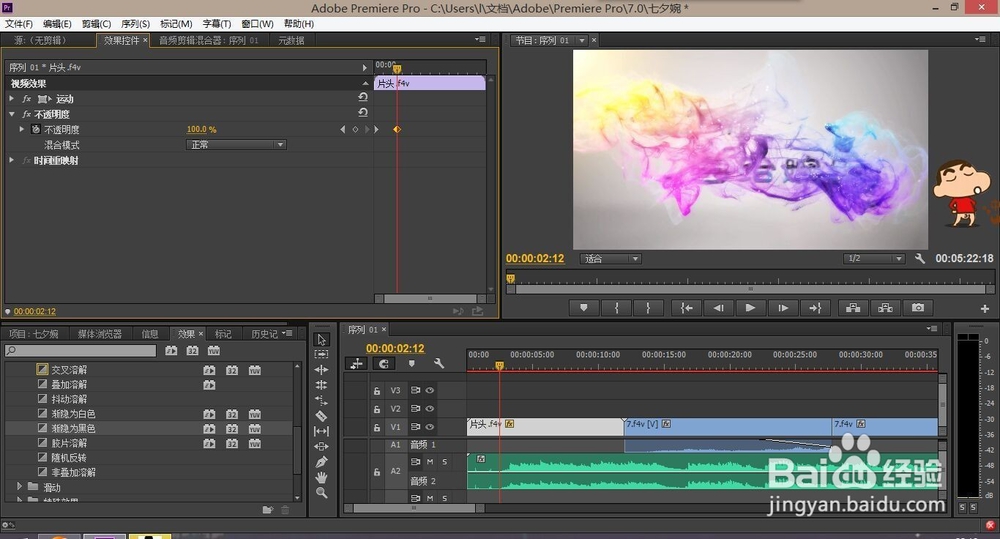Toggle V1 track output eye

coord(430,427)
